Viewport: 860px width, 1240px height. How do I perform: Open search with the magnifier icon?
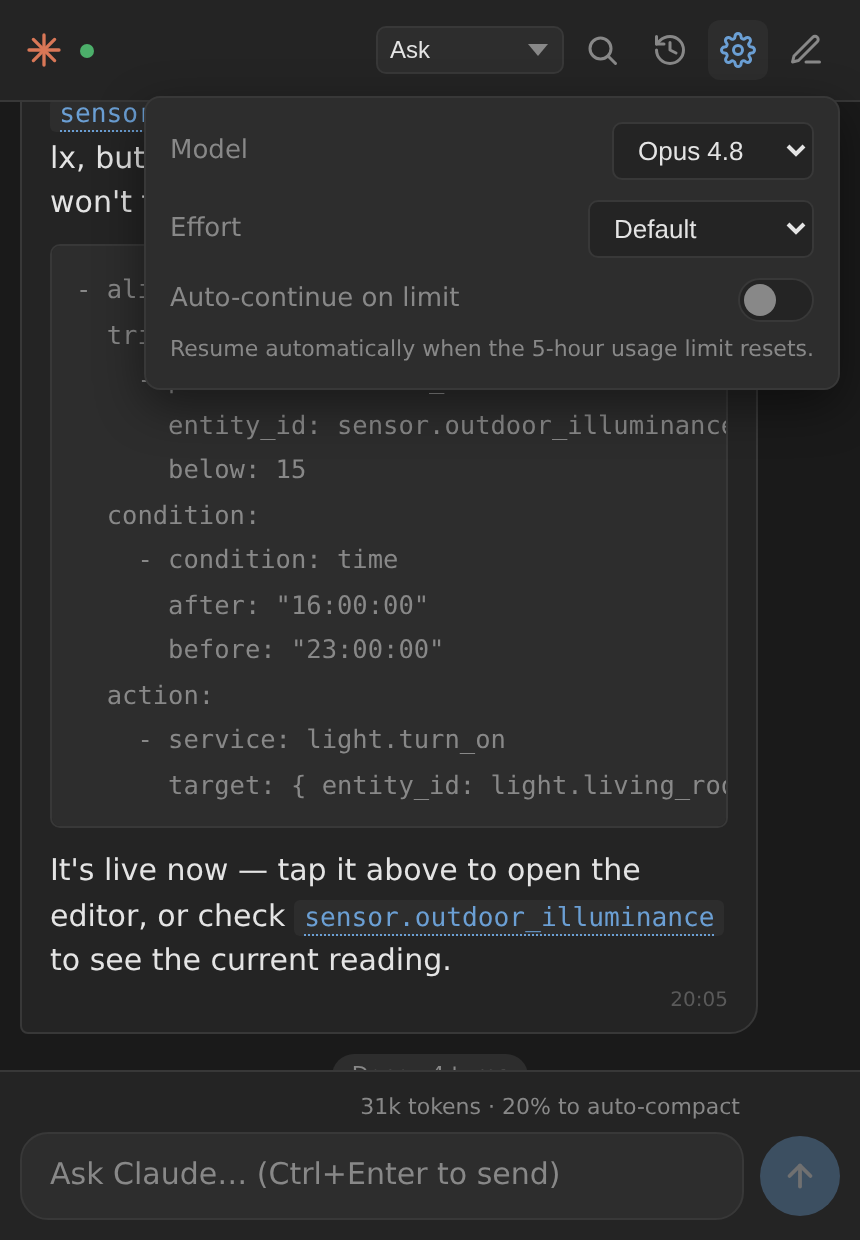point(602,50)
